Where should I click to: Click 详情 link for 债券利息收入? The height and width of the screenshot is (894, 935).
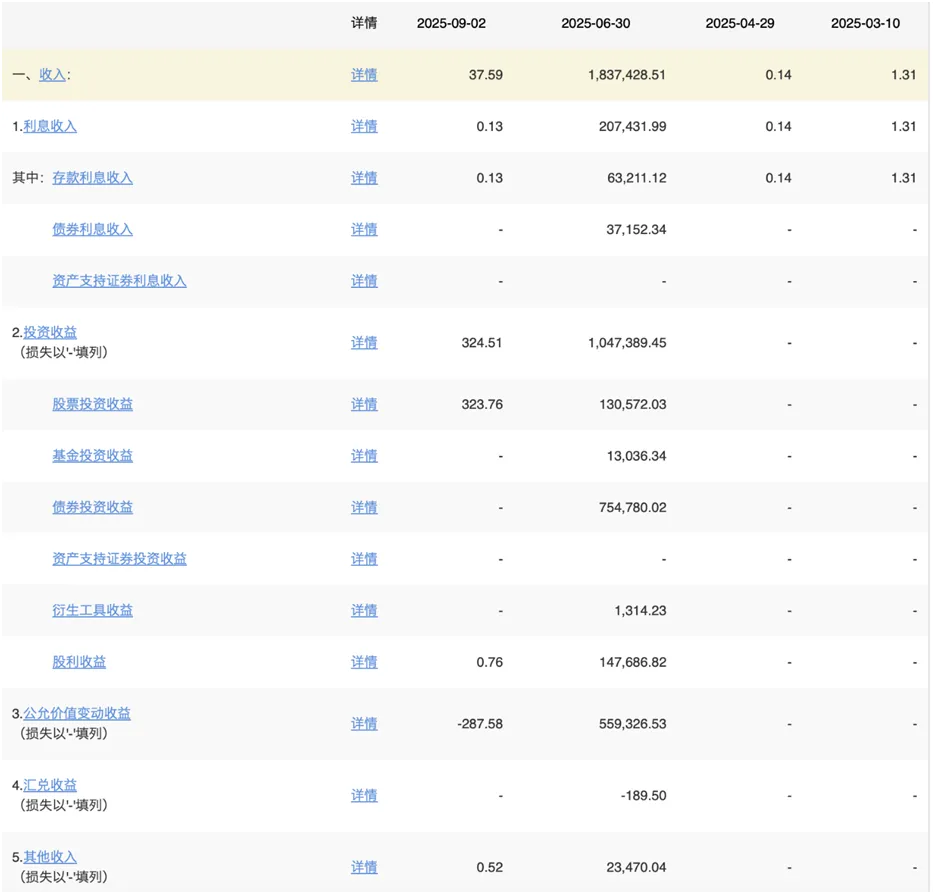coord(364,230)
